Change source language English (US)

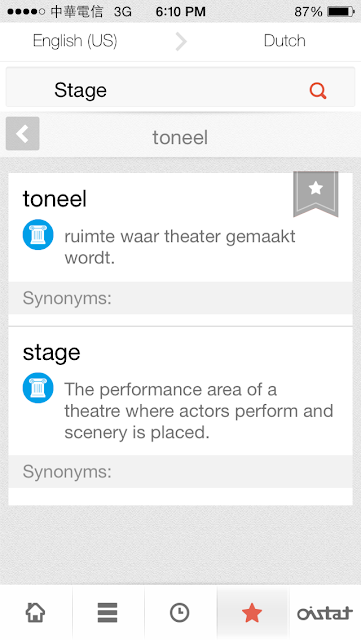[x=75, y=41]
